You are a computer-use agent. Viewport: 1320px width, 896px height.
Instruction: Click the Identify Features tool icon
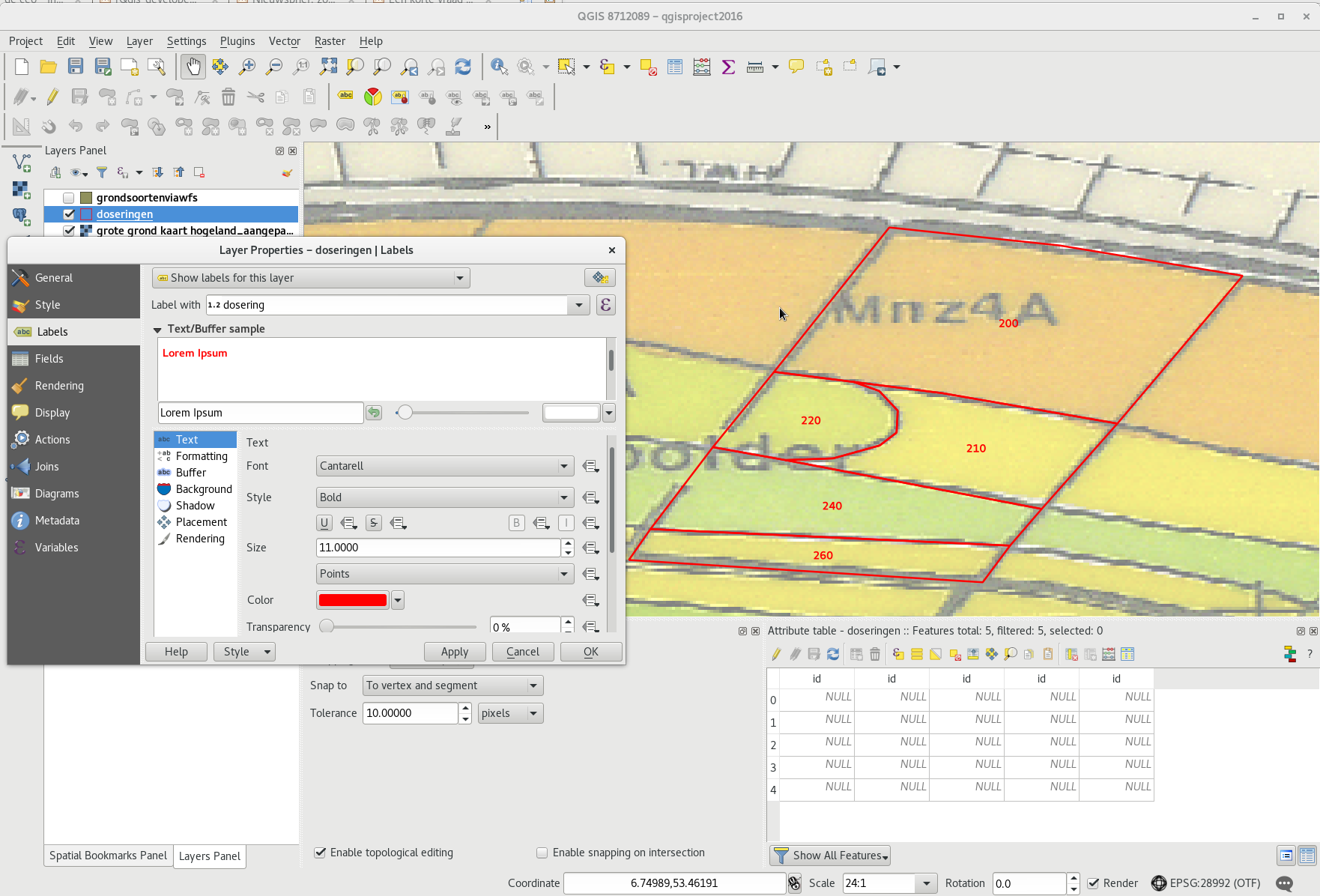(x=499, y=67)
